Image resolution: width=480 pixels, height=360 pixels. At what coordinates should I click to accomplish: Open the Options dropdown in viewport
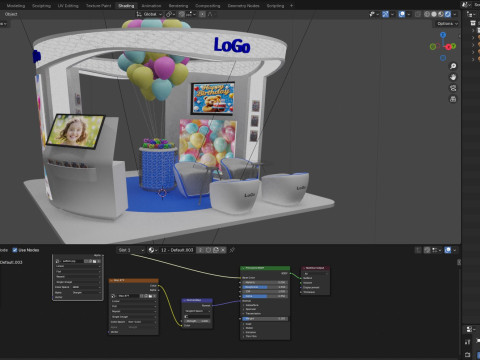click(x=447, y=24)
